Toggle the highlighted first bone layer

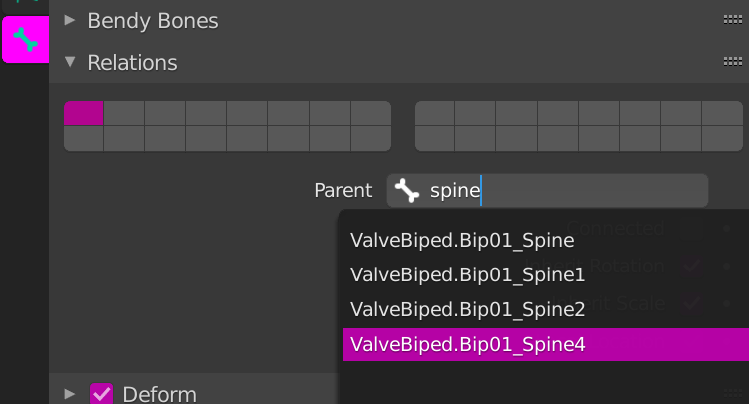[84, 113]
